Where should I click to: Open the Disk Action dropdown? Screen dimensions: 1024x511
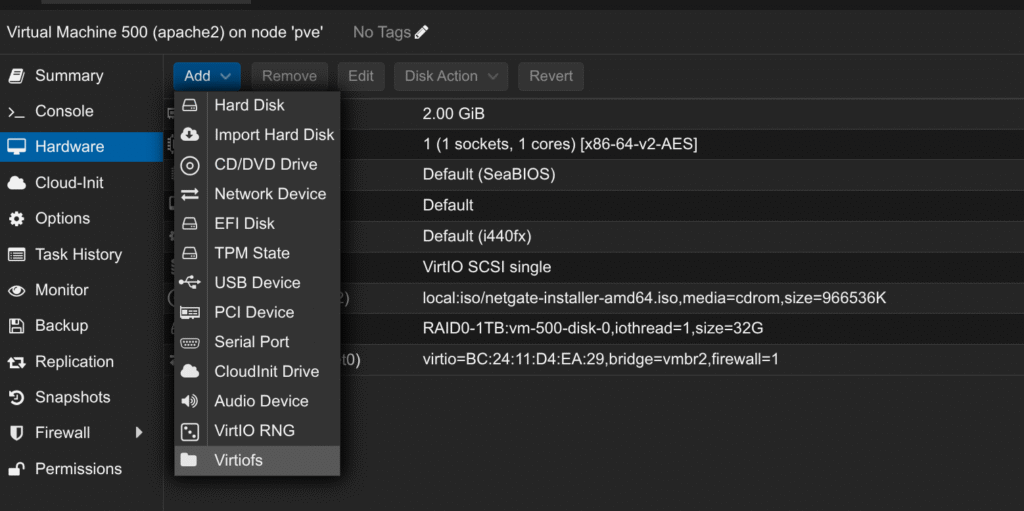(450, 76)
